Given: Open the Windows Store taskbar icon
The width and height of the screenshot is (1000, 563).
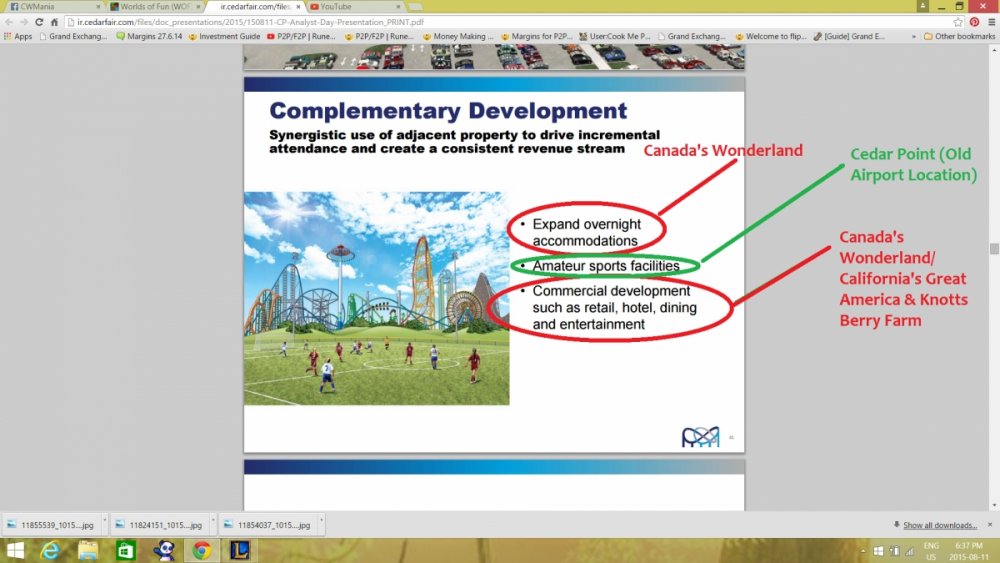Looking at the screenshot, I should click(x=126, y=550).
